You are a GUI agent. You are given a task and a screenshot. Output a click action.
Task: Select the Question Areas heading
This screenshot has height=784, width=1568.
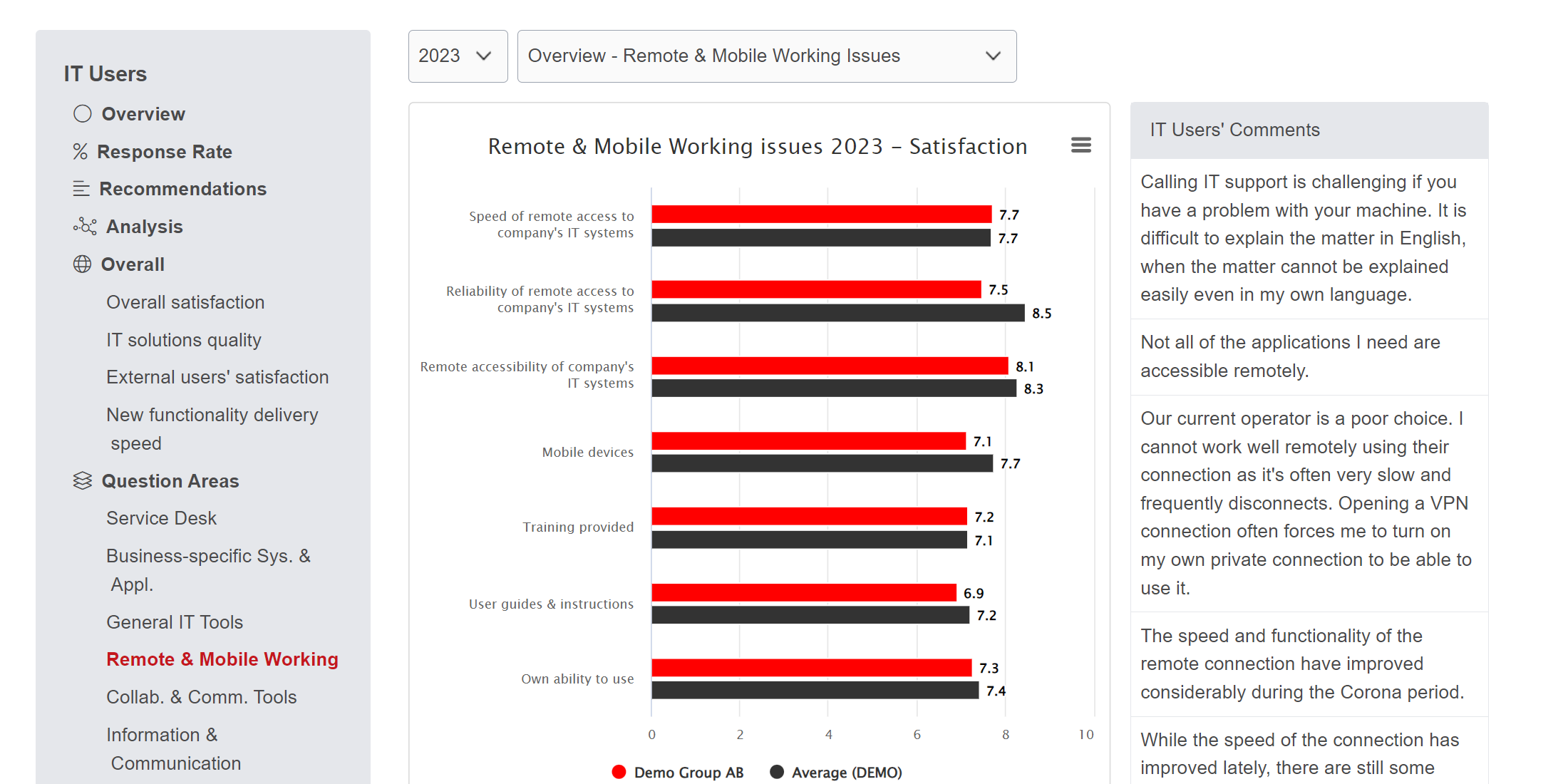[170, 481]
